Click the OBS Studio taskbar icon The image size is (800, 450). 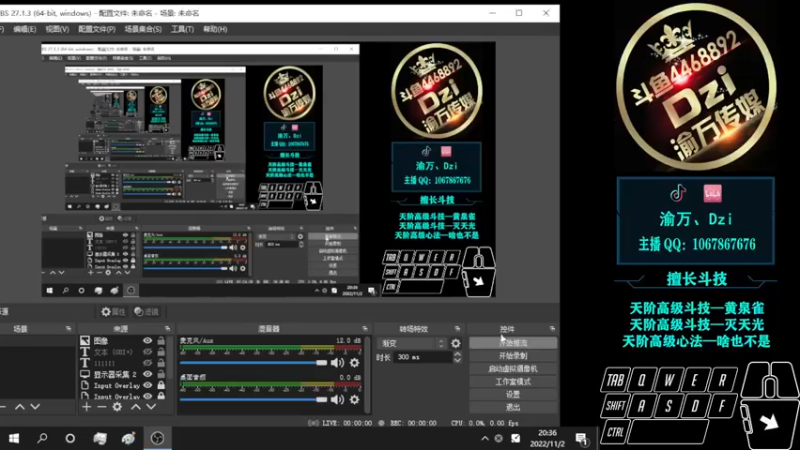(x=157, y=438)
